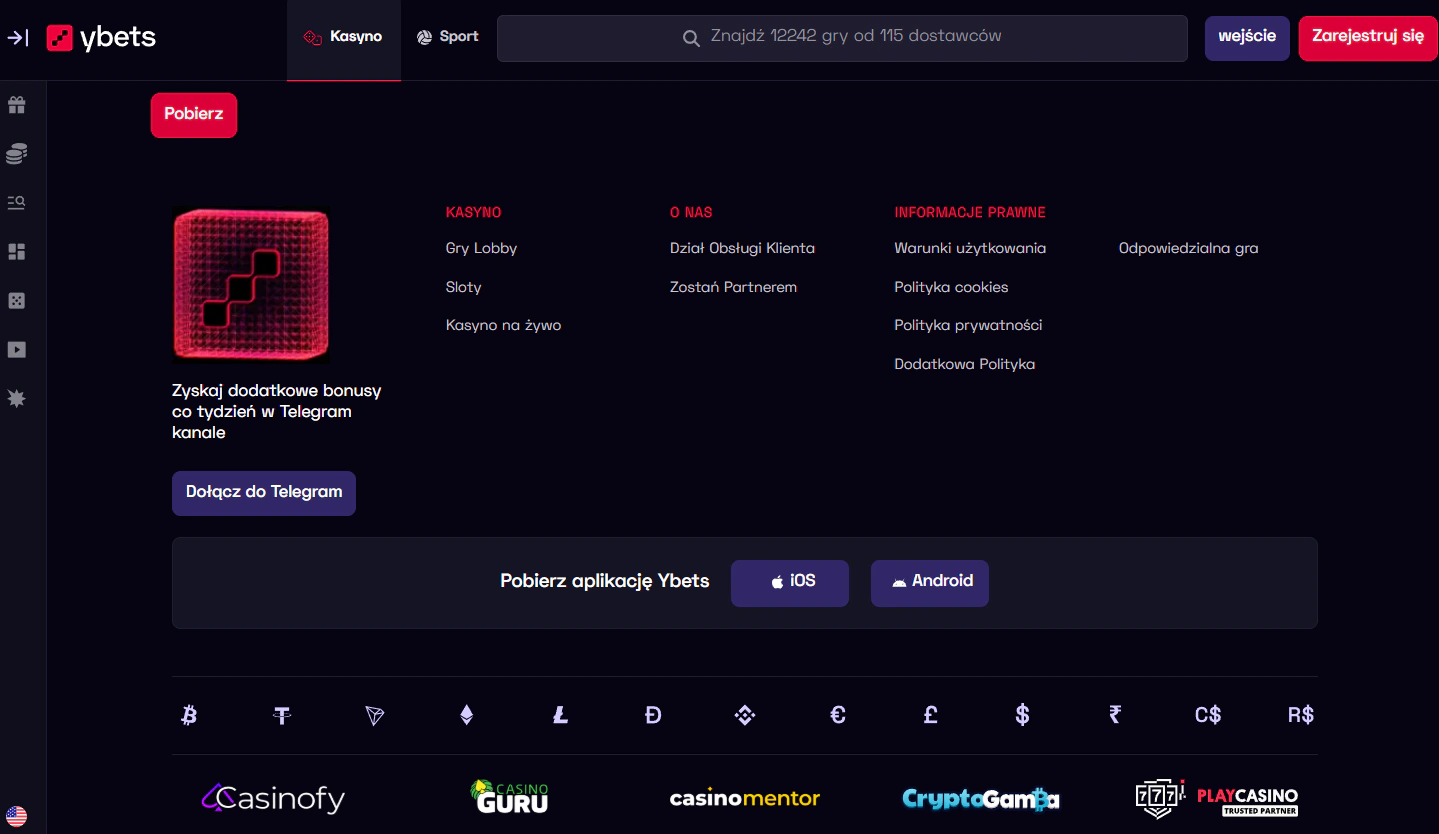Expand the sidebar with the arrow icon
Image resolution: width=1439 pixels, height=834 pixels.
pos(18,38)
